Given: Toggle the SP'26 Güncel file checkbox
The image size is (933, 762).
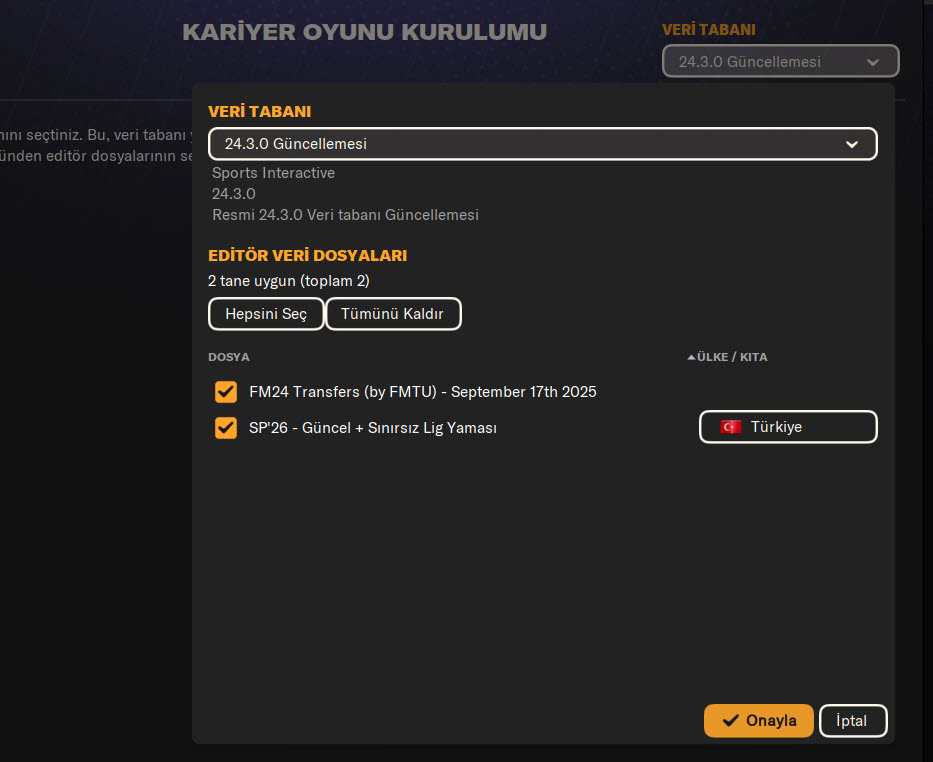Looking at the screenshot, I should [x=226, y=428].
